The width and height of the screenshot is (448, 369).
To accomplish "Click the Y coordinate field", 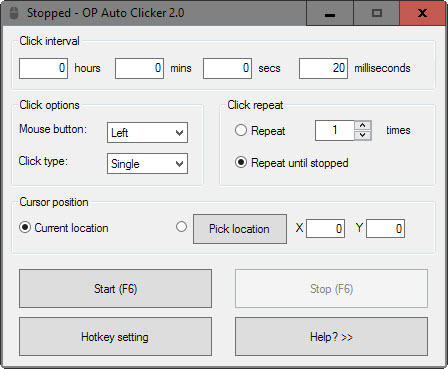I will click(385, 228).
